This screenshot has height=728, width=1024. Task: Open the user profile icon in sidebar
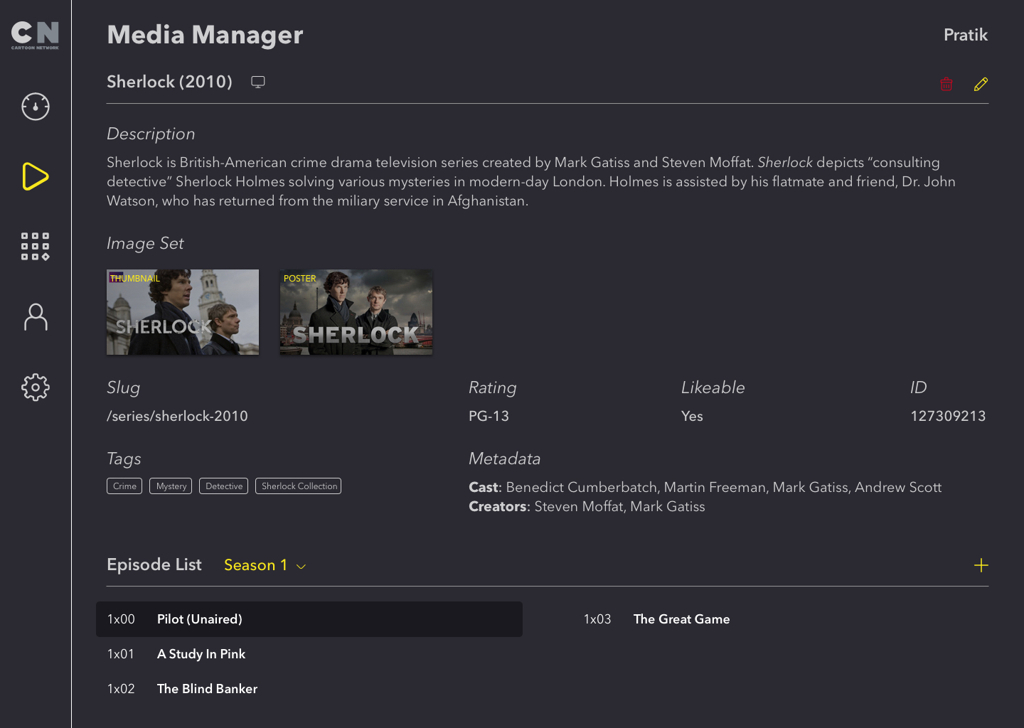(x=35, y=317)
